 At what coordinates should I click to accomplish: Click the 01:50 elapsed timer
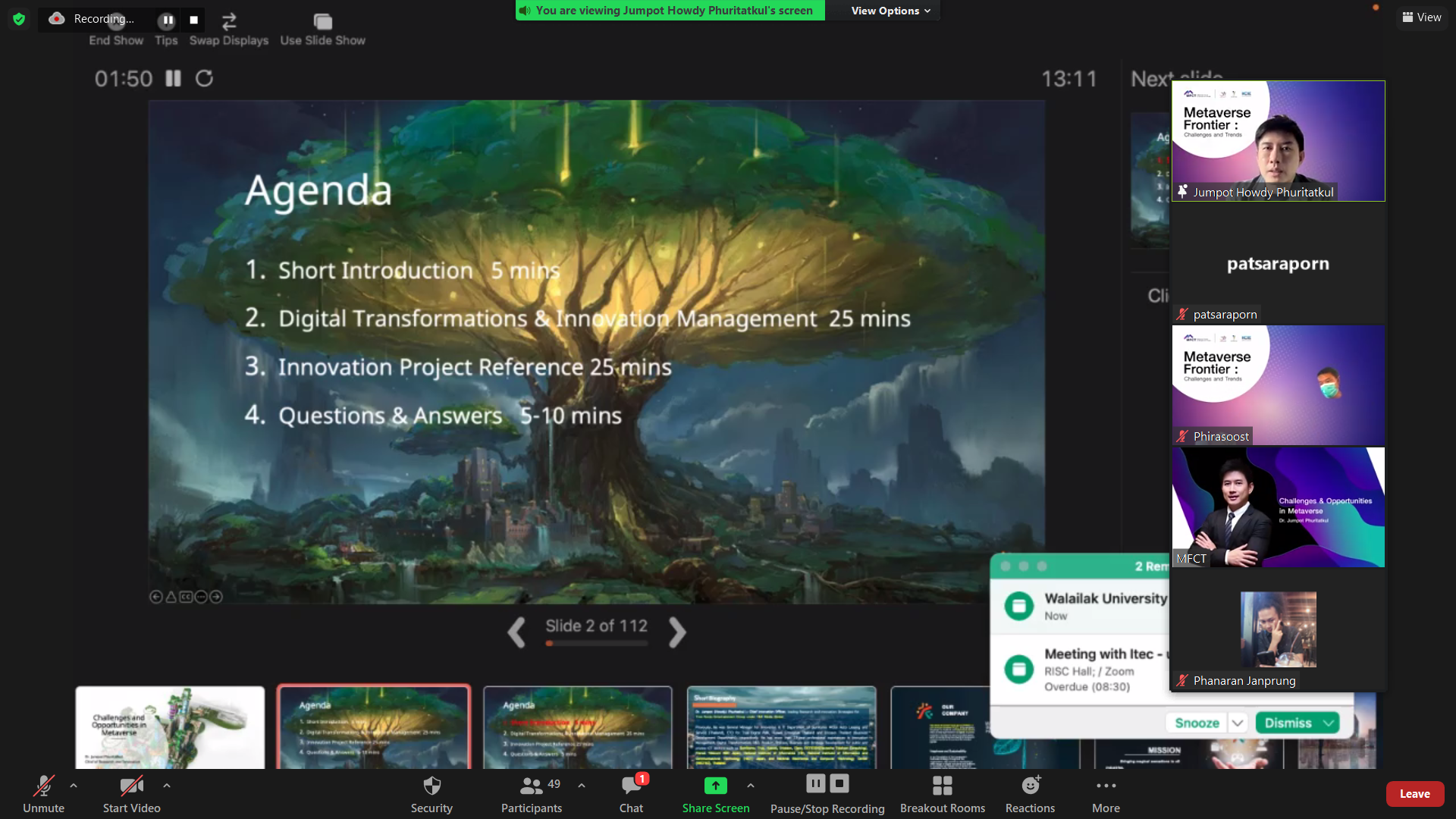(124, 78)
